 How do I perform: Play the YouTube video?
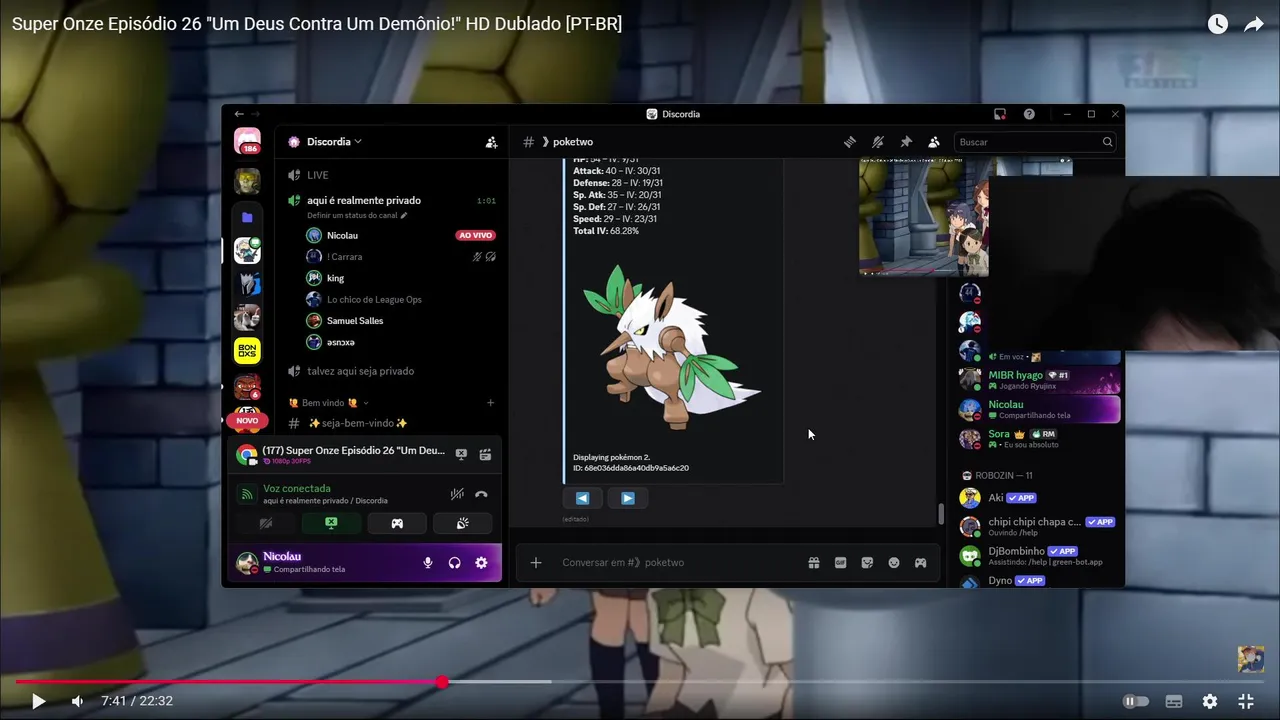point(38,701)
